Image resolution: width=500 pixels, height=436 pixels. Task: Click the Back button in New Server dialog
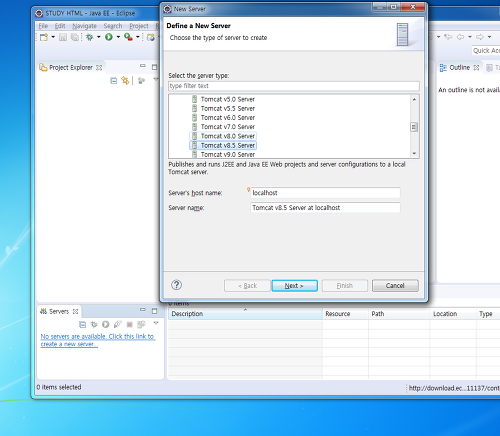247,286
